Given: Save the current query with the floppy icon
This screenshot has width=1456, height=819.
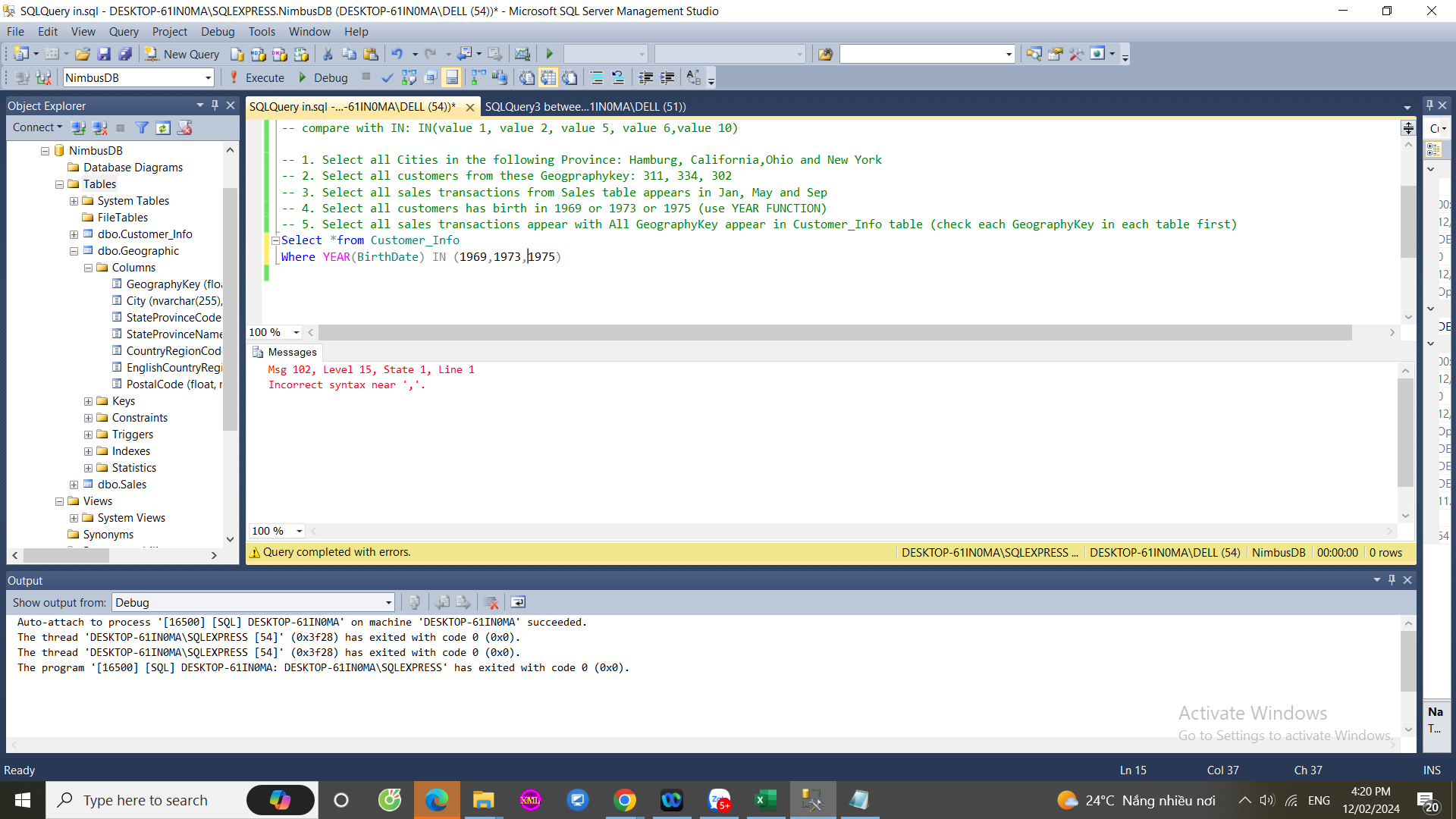Looking at the screenshot, I should tap(104, 54).
